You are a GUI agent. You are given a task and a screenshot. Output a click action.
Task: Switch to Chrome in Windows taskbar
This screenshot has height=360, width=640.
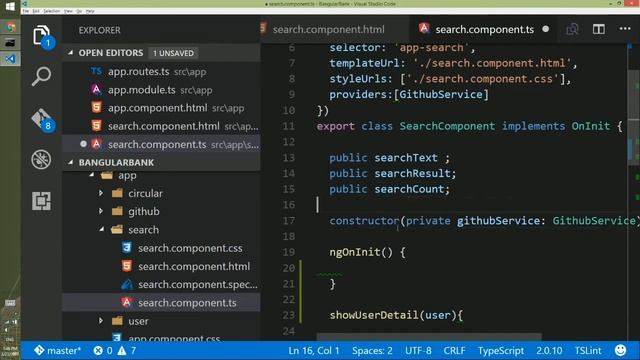tap(10, 27)
